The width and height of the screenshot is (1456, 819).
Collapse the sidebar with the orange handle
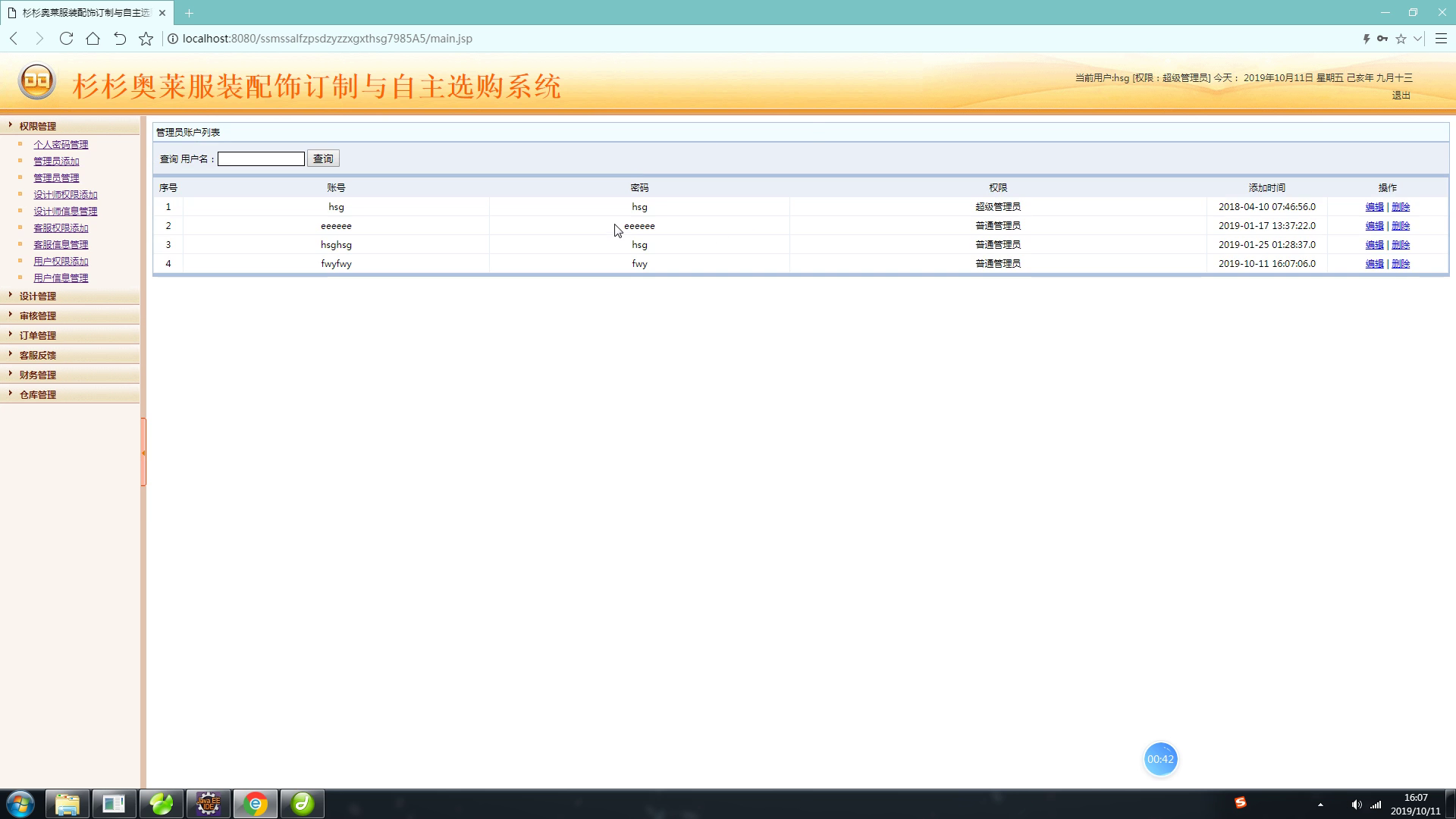(x=143, y=453)
